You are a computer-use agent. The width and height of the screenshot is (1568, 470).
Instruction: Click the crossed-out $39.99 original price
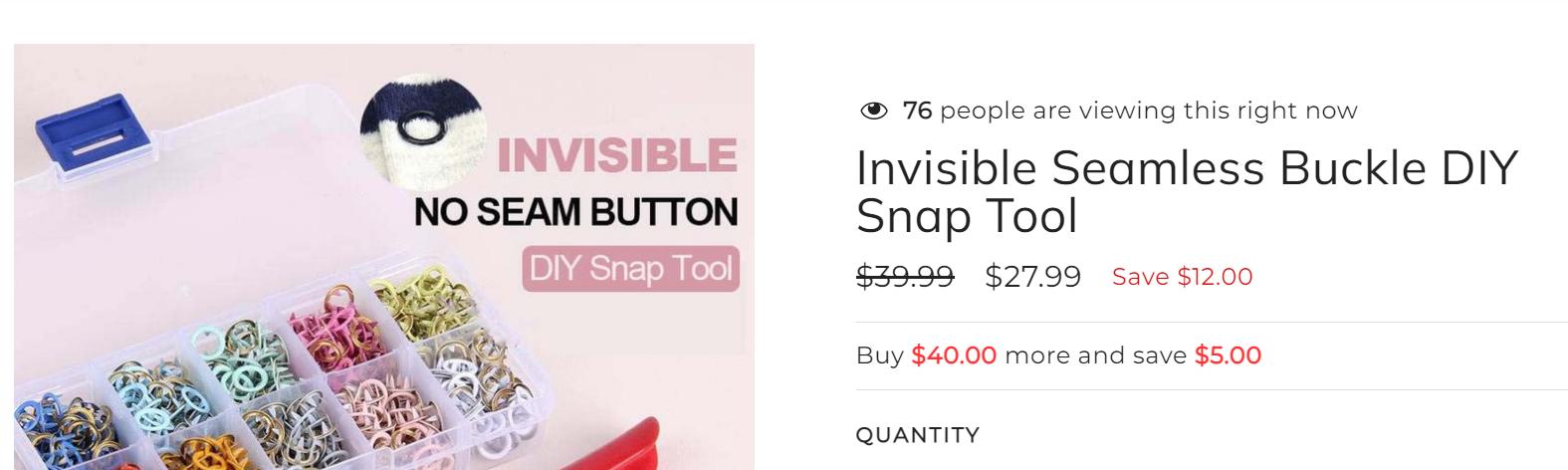pyautogui.click(x=904, y=276)
